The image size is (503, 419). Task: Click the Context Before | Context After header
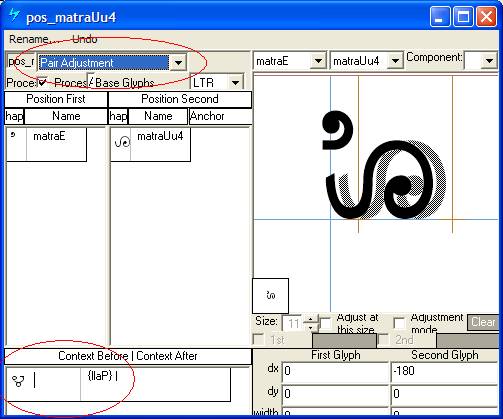tap(128, 356)
